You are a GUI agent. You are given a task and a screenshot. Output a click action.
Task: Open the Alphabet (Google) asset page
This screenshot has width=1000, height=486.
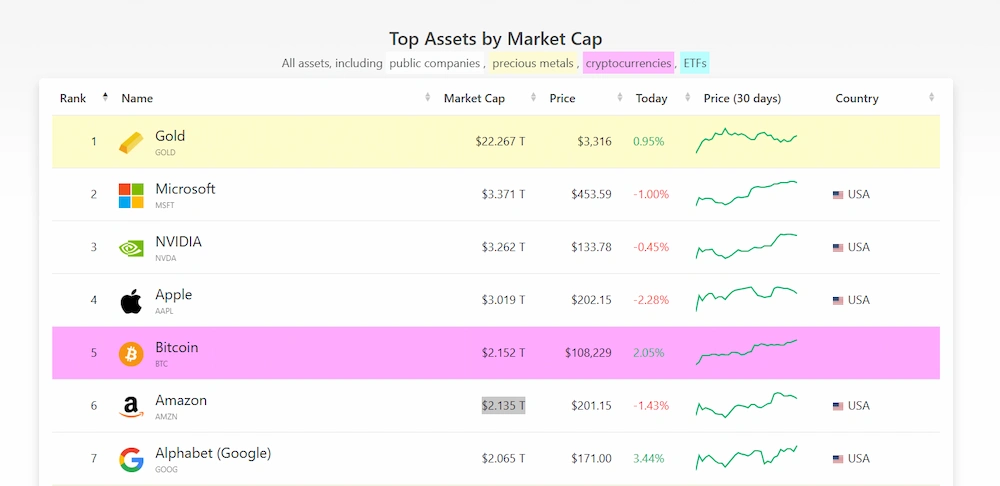point(213,453)
